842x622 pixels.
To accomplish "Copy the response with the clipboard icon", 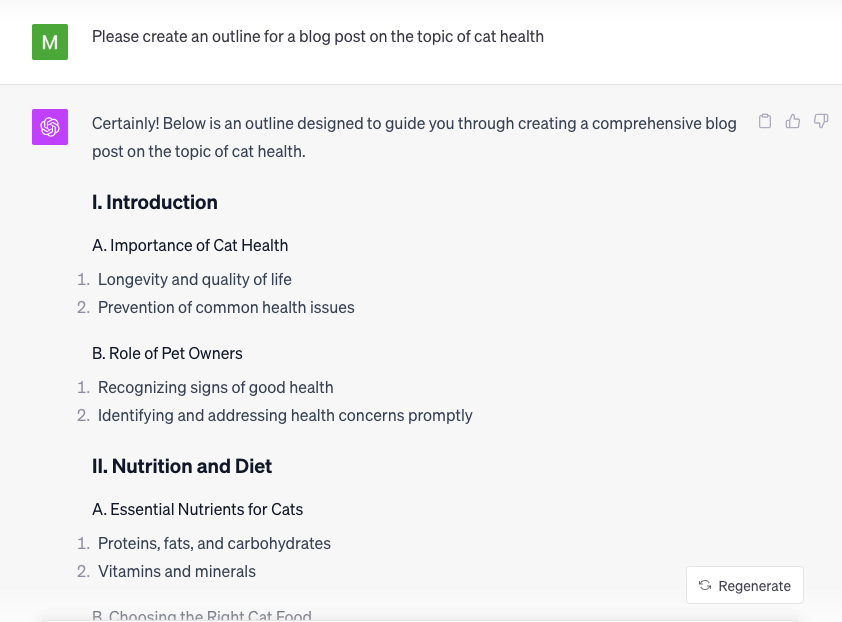I will tap(765, 121).
